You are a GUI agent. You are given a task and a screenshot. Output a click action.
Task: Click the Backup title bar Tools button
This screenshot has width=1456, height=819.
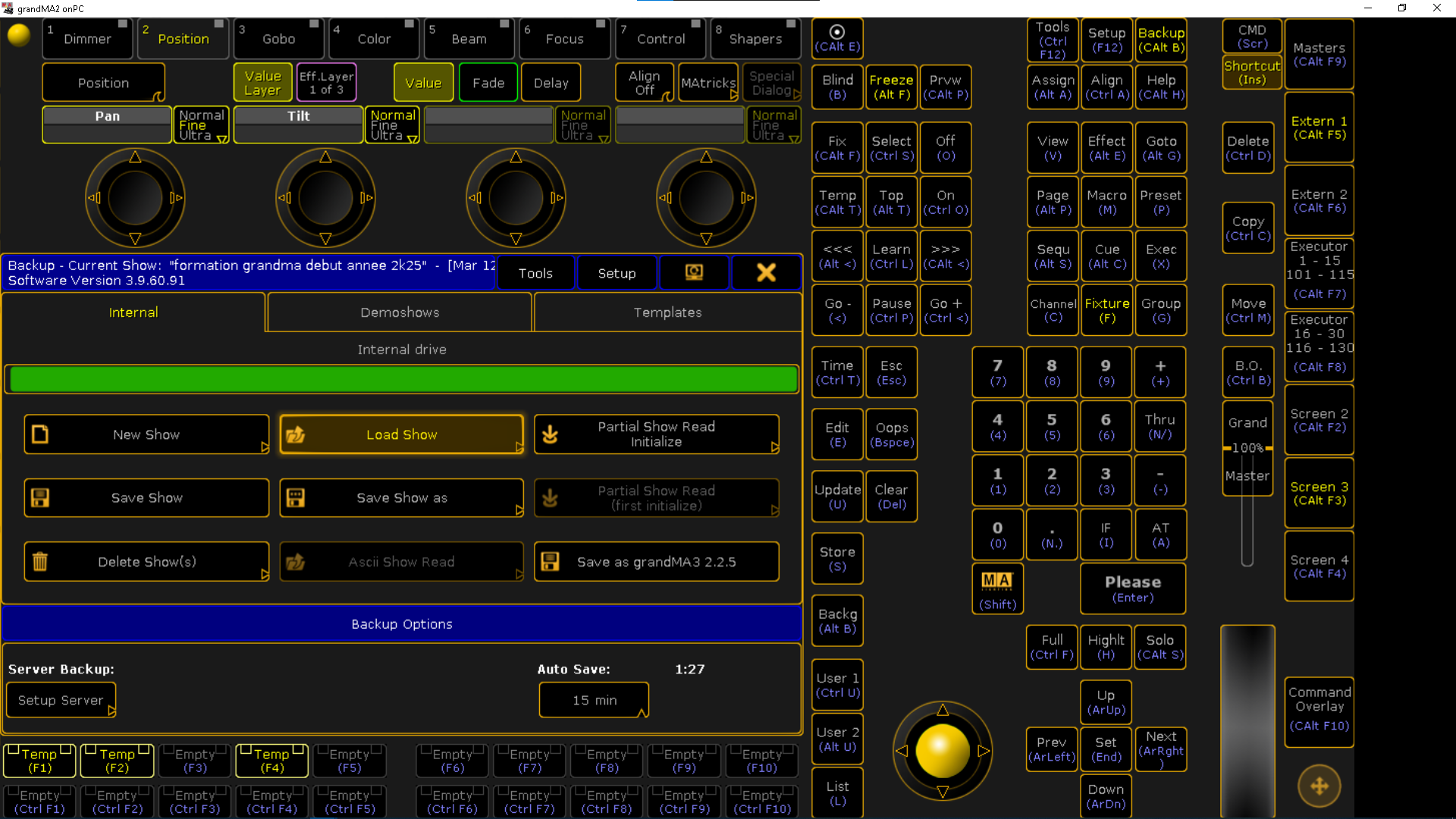[535, 273]
